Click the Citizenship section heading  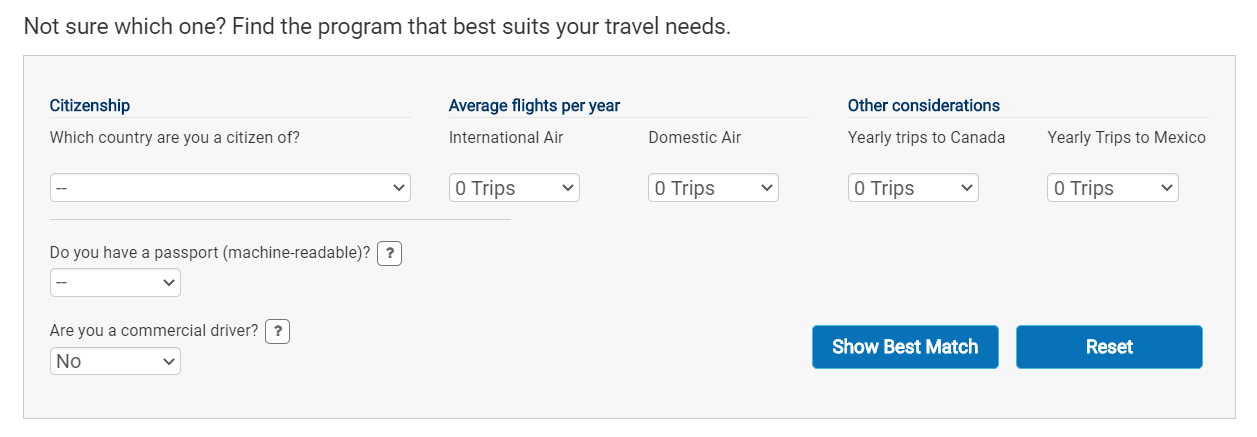pos(90,105)
